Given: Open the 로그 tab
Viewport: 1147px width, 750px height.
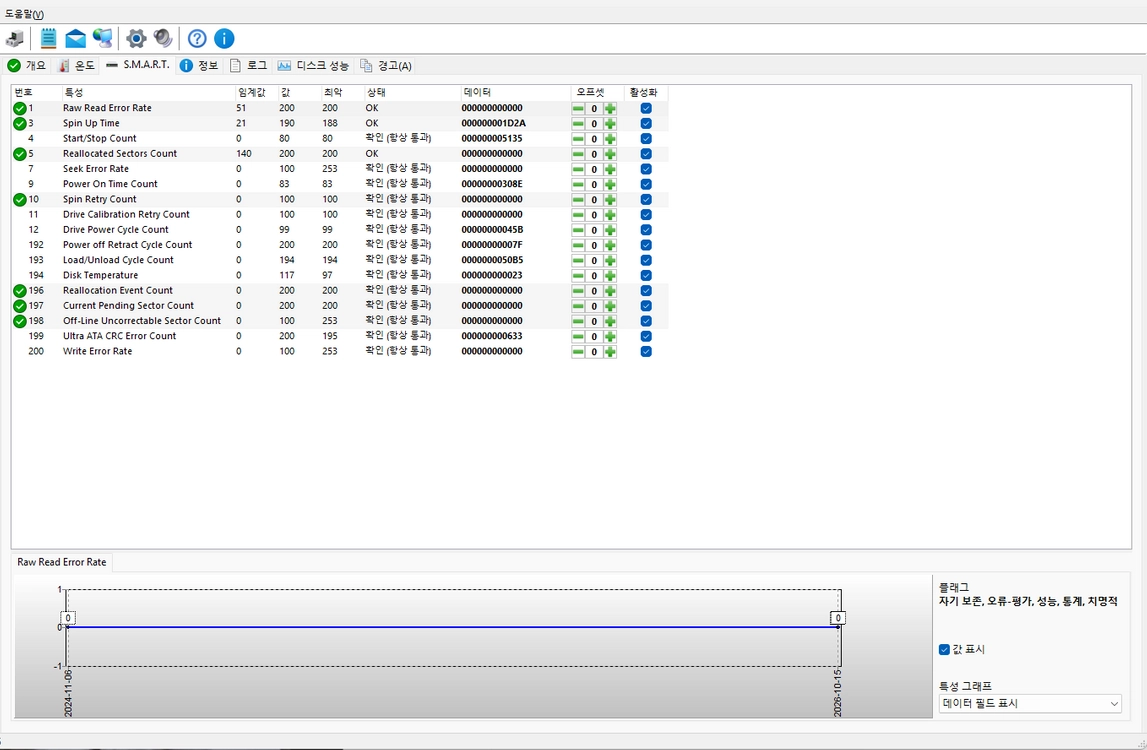Looking at the screenshot, I should click(249, 66).
